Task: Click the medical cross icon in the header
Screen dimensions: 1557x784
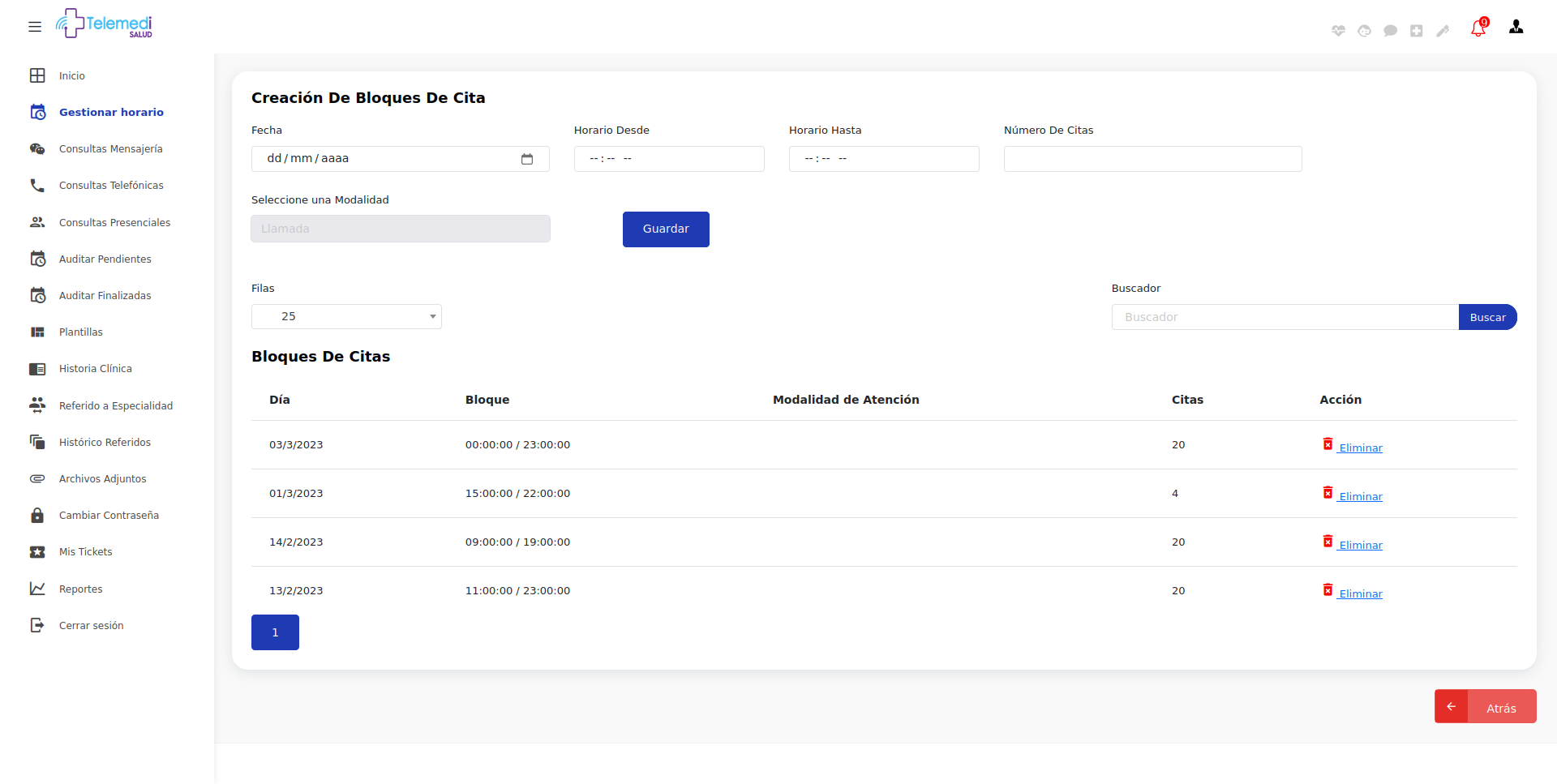Action: point(1417,31)
